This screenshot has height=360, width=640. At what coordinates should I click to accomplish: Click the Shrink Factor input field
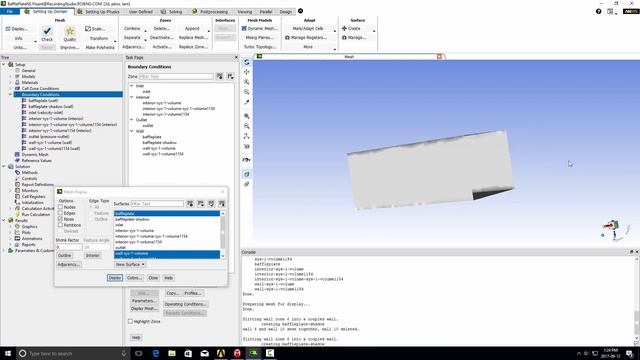[69, 247]
